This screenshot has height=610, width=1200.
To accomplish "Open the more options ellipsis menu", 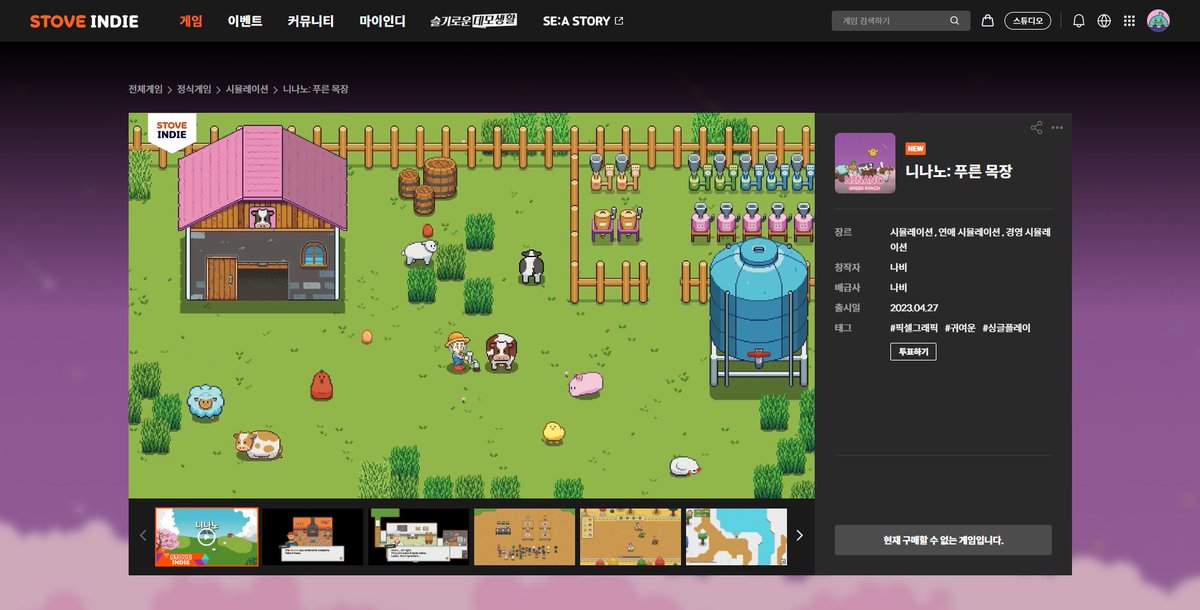I will pos(1057,127).
